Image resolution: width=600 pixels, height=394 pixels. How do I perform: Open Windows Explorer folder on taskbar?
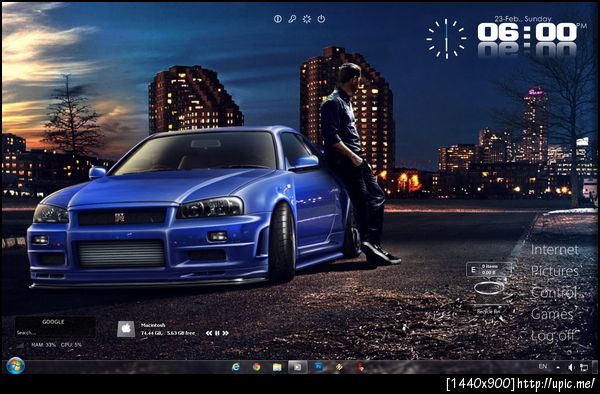[x=277, y=367]
